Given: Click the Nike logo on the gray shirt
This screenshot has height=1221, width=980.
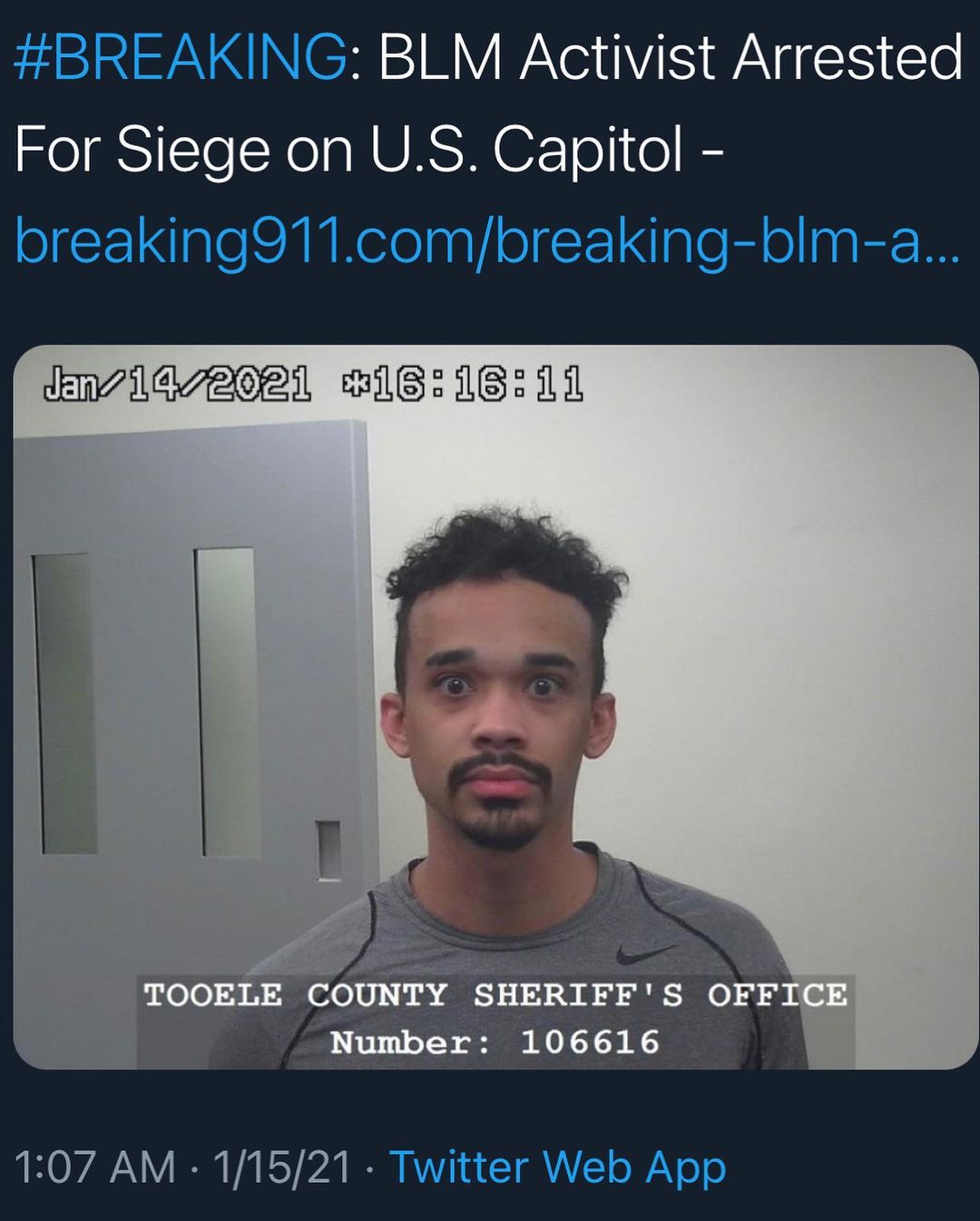Looking at the screenshot, I should click(645, 953).
